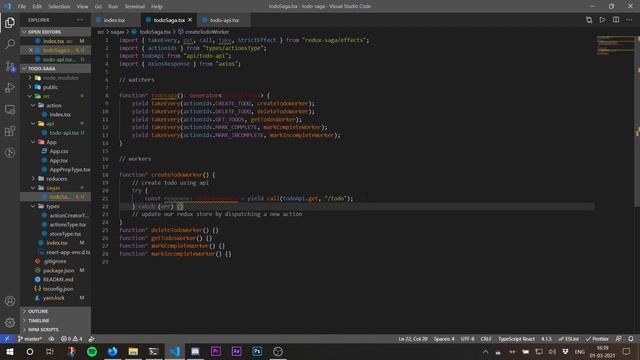Open package.json in the file tree
Screen dimensions: 640x360
(56, 270)
